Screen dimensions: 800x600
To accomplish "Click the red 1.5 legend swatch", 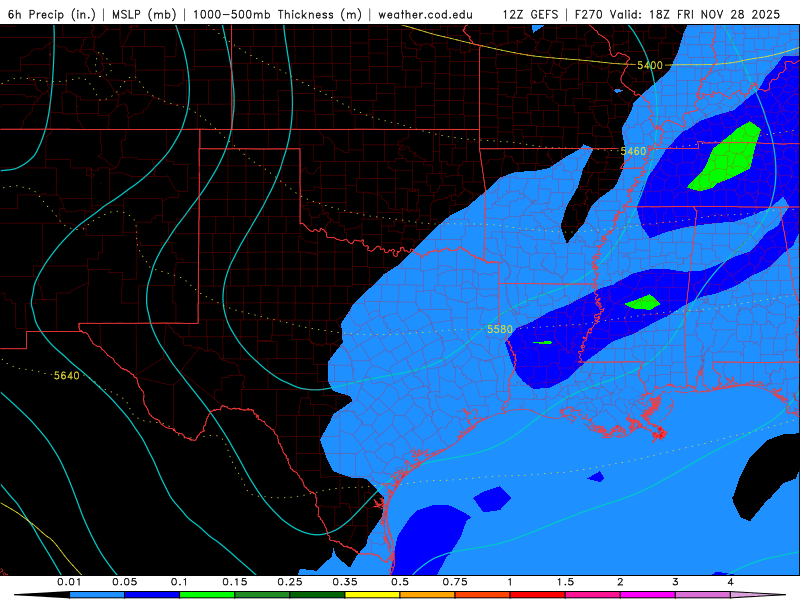I will click(x=538, y=595).
